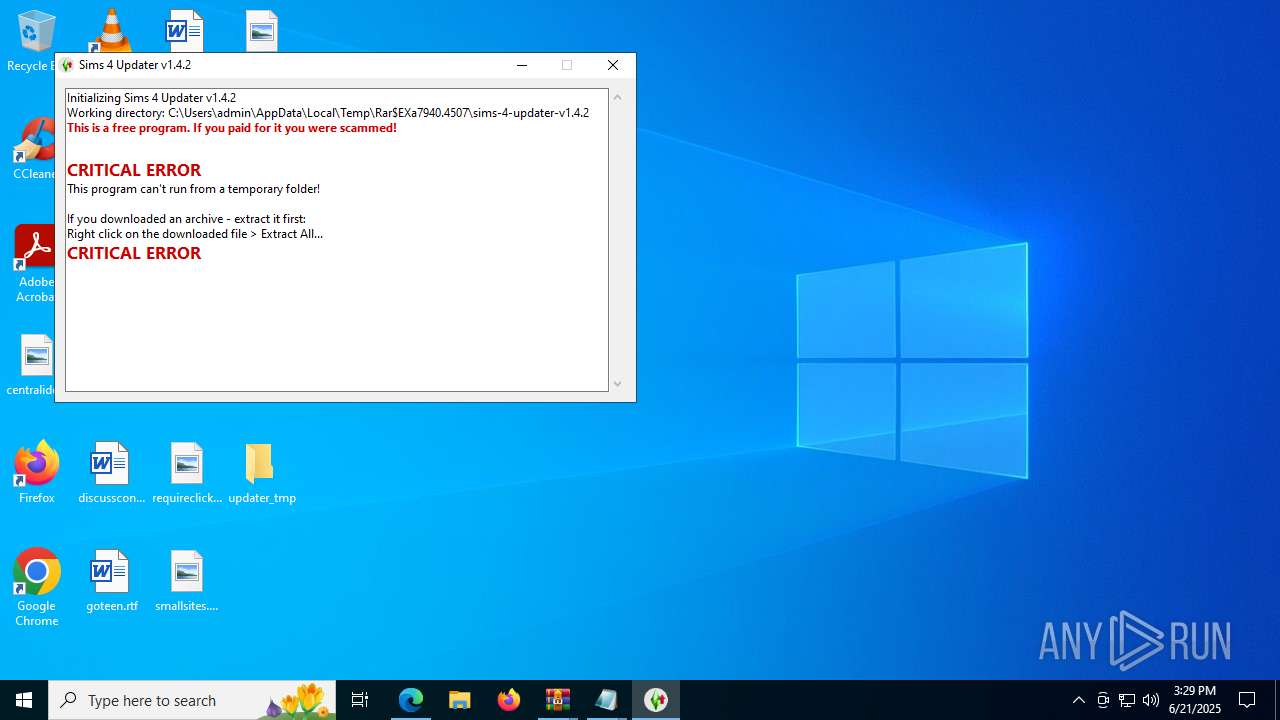Screen dimensions: 1280x720
Task: Open the smallsites image file icon
Action: pyautogui.click(x=187, y=580)
